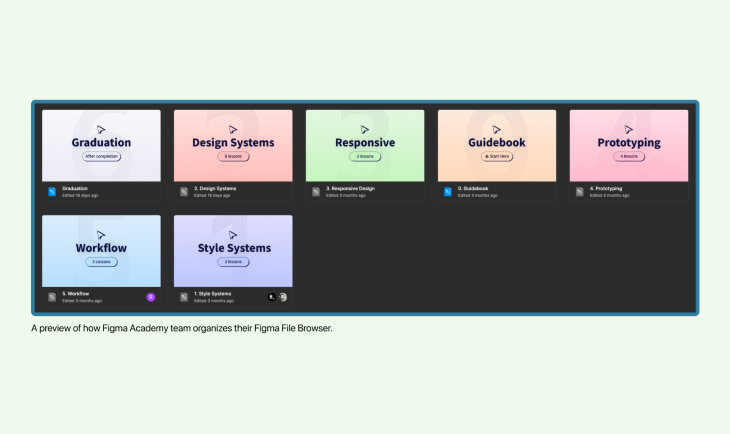Click the lessons pill on Design Systems cover
730x434 pixels.
point(233,156)
